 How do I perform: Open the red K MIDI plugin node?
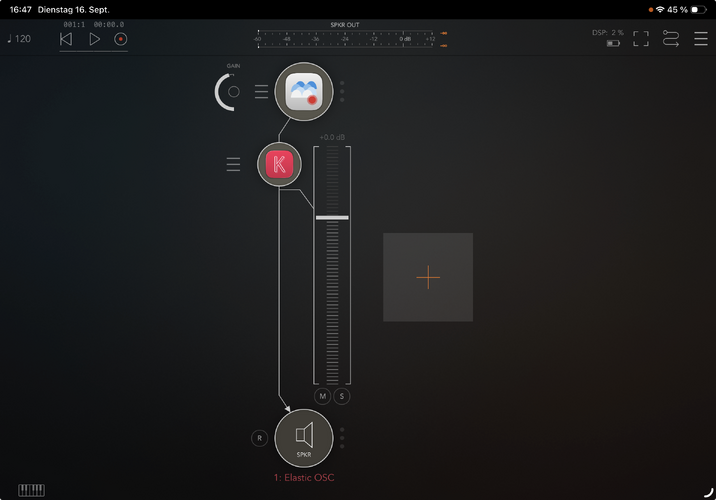click(279, 164)
